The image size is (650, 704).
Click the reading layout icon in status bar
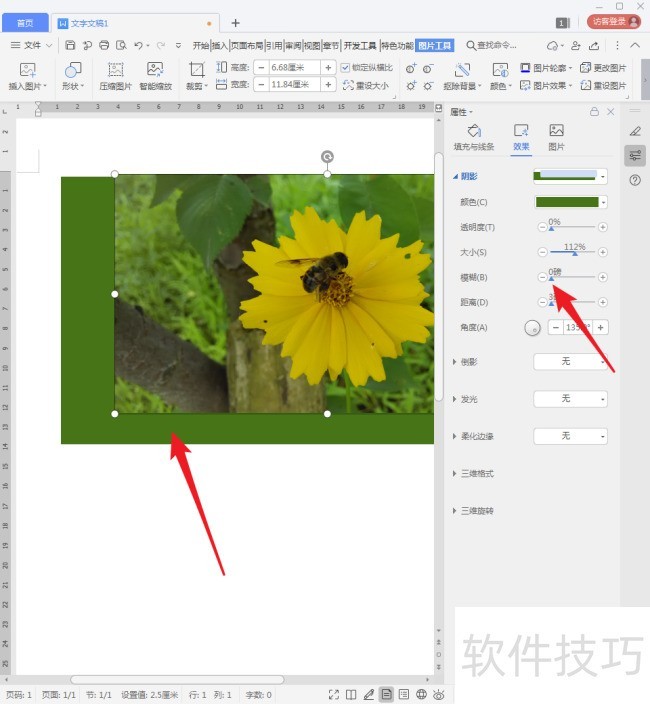click(351, 695)
